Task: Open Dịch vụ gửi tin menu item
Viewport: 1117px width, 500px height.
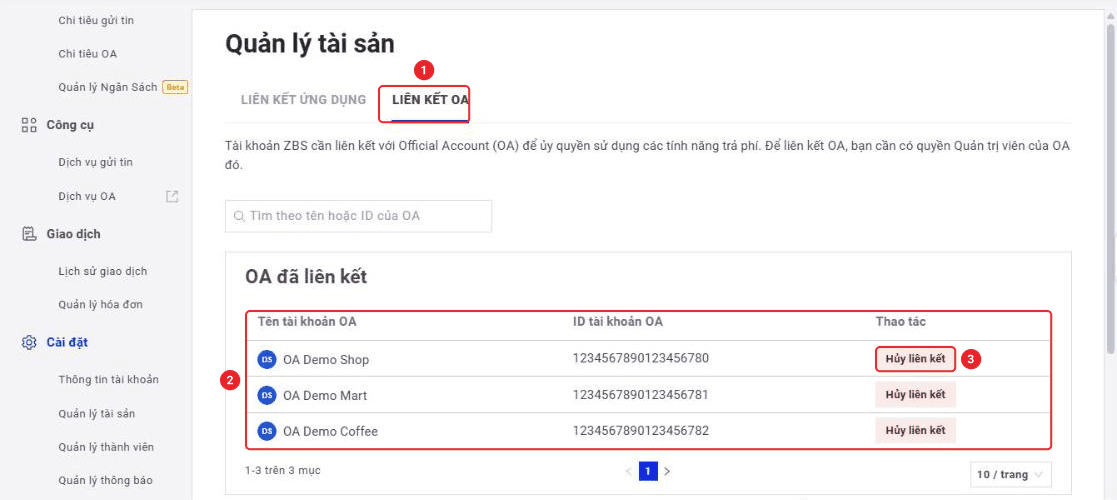Action: [x=95, y=162]
